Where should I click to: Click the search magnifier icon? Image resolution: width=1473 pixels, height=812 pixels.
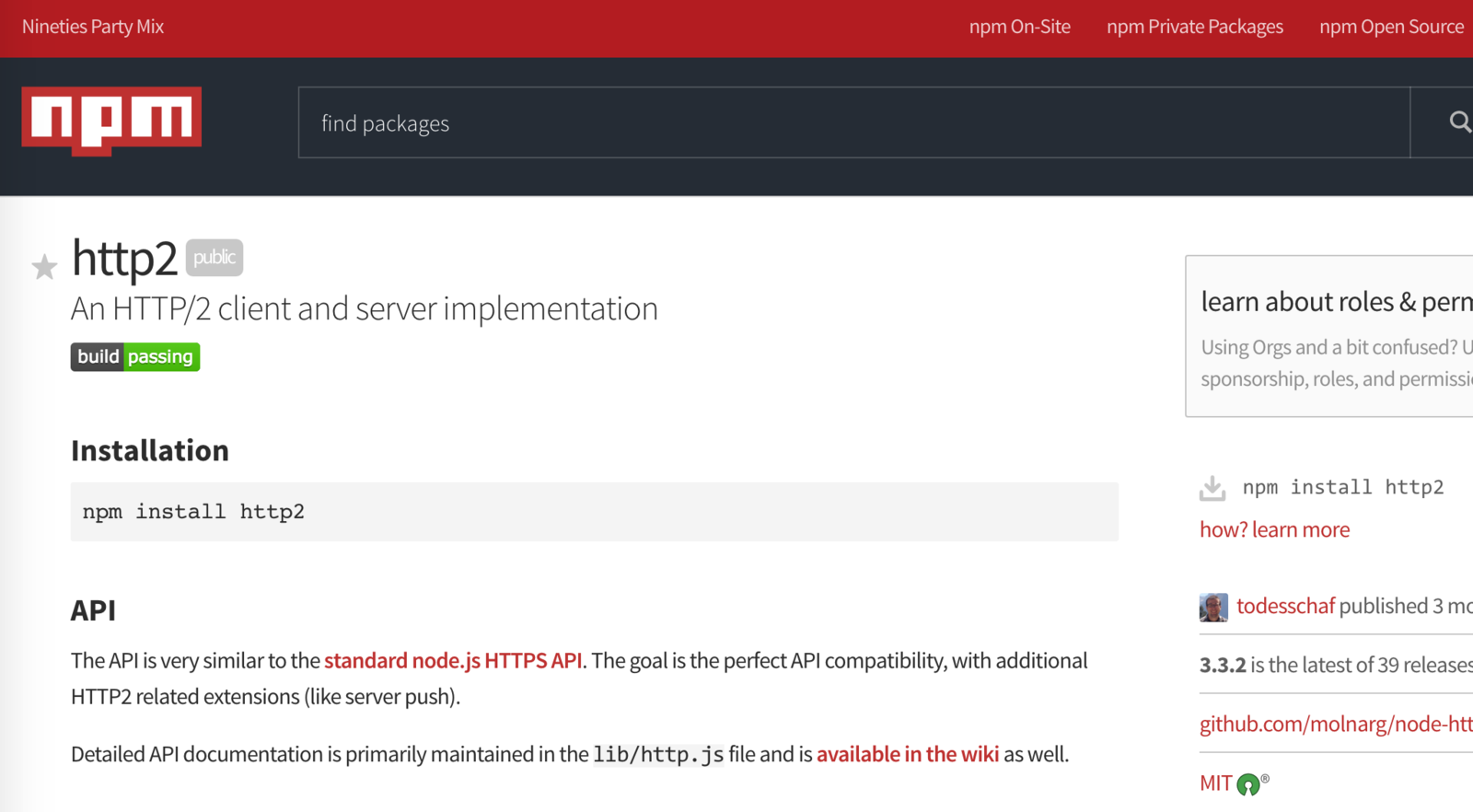(x=1459, y=122)
